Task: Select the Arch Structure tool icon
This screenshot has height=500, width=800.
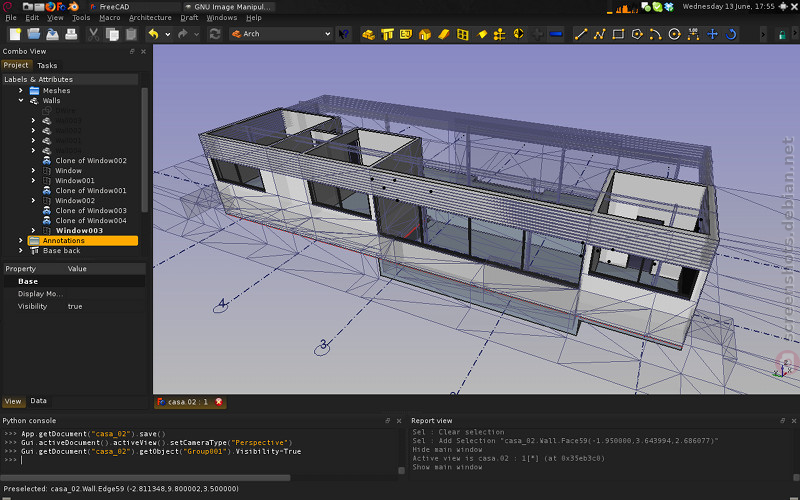Action: pyautogui.click(x=387, y=34)
